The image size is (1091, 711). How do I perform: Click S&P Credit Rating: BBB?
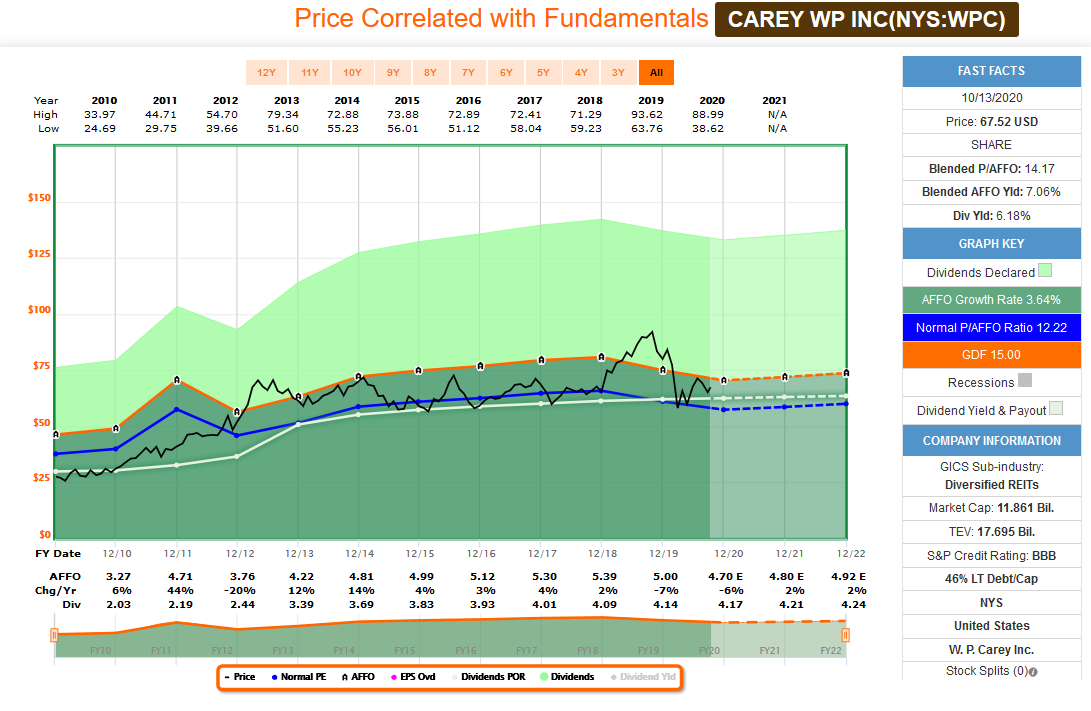click(992, 555)
